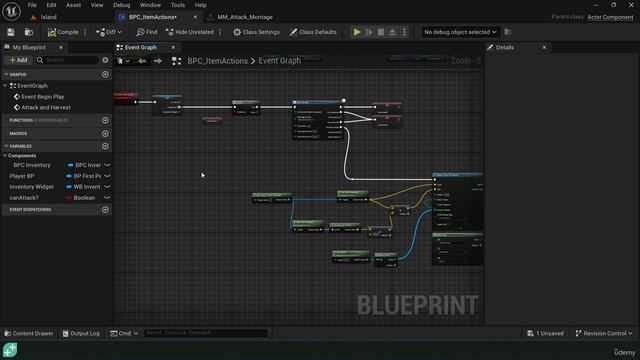
Task: Save the current blueprint asset
Action: point(11,32)
